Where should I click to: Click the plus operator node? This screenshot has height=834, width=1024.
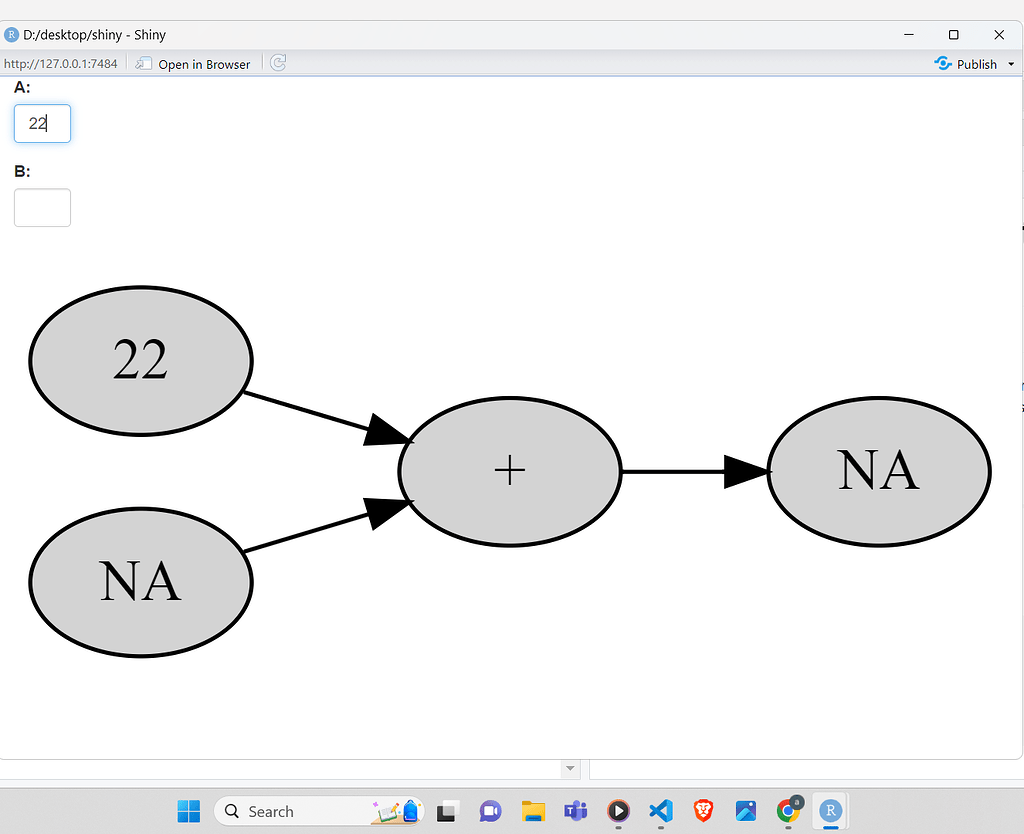coord(510,470)
